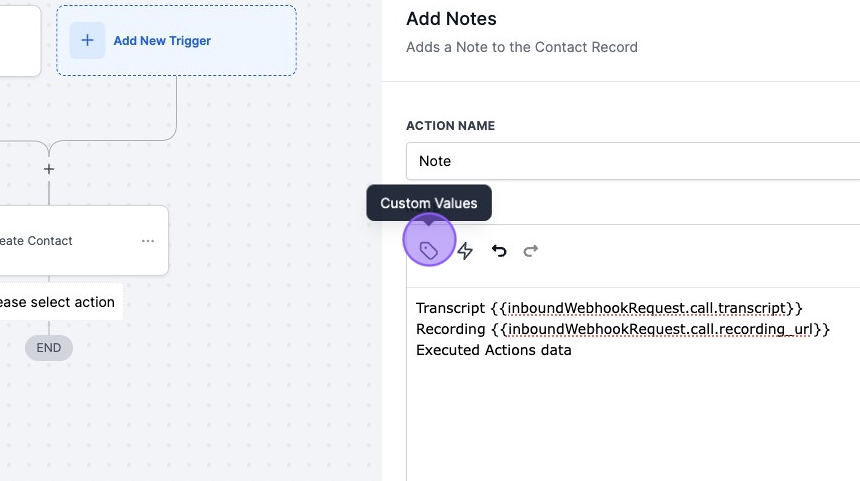Click the 'Adds a Note' description text
Viewport: 860px width, 481px height.
[521, 47]
